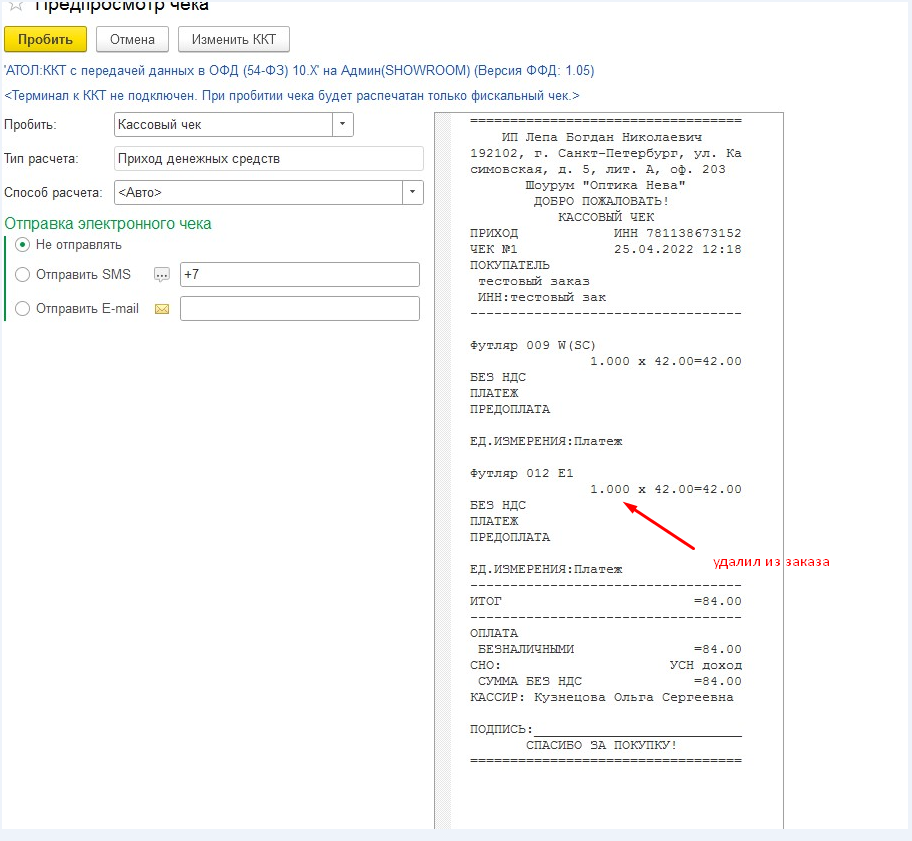Click the empty e-mail address field

point(298,309)
